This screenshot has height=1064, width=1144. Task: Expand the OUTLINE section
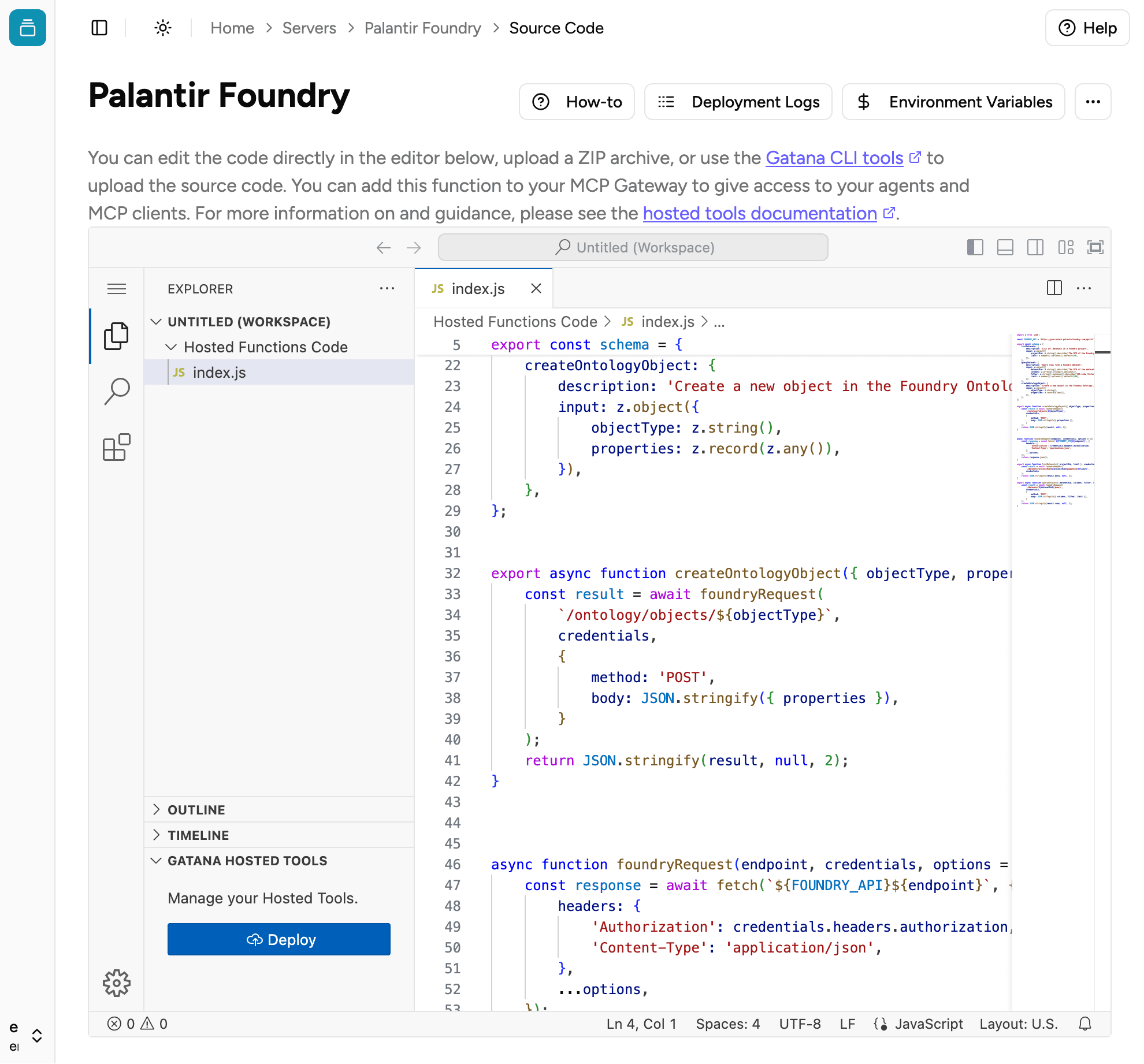[x=196, y=809]
